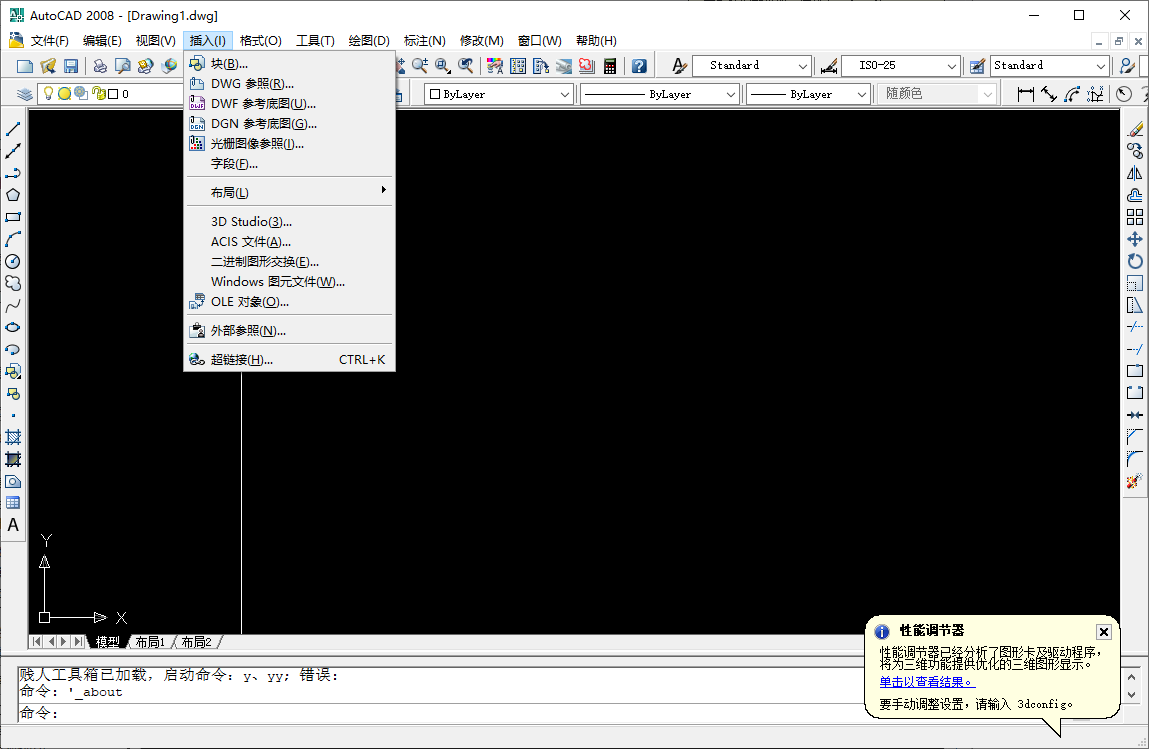Open the 格式(O) menu
This screenshot has width=1149, height=749.
click(x=259, y=40)
